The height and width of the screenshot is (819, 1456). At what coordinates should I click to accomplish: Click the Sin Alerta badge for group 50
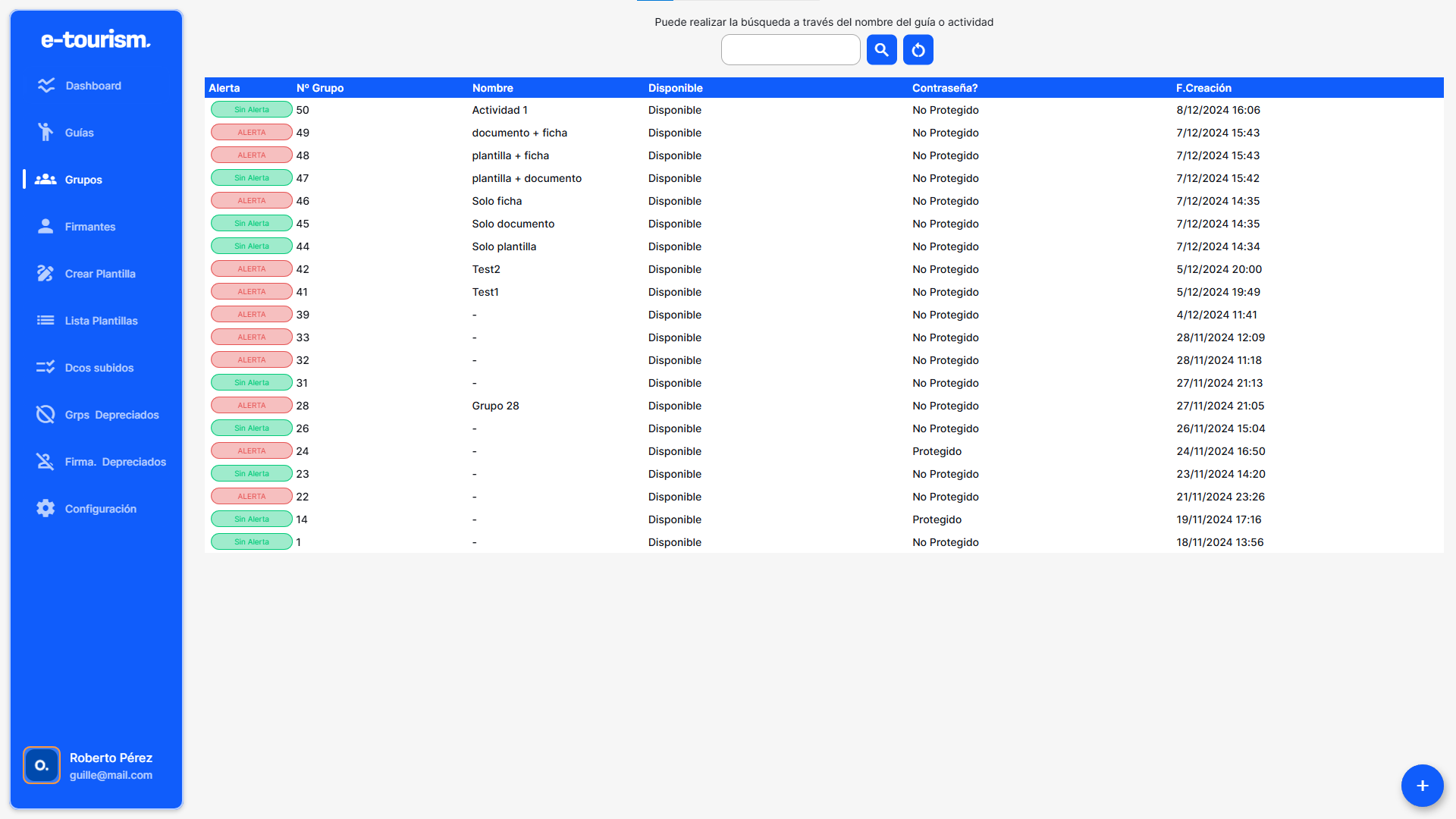(252, 110)
